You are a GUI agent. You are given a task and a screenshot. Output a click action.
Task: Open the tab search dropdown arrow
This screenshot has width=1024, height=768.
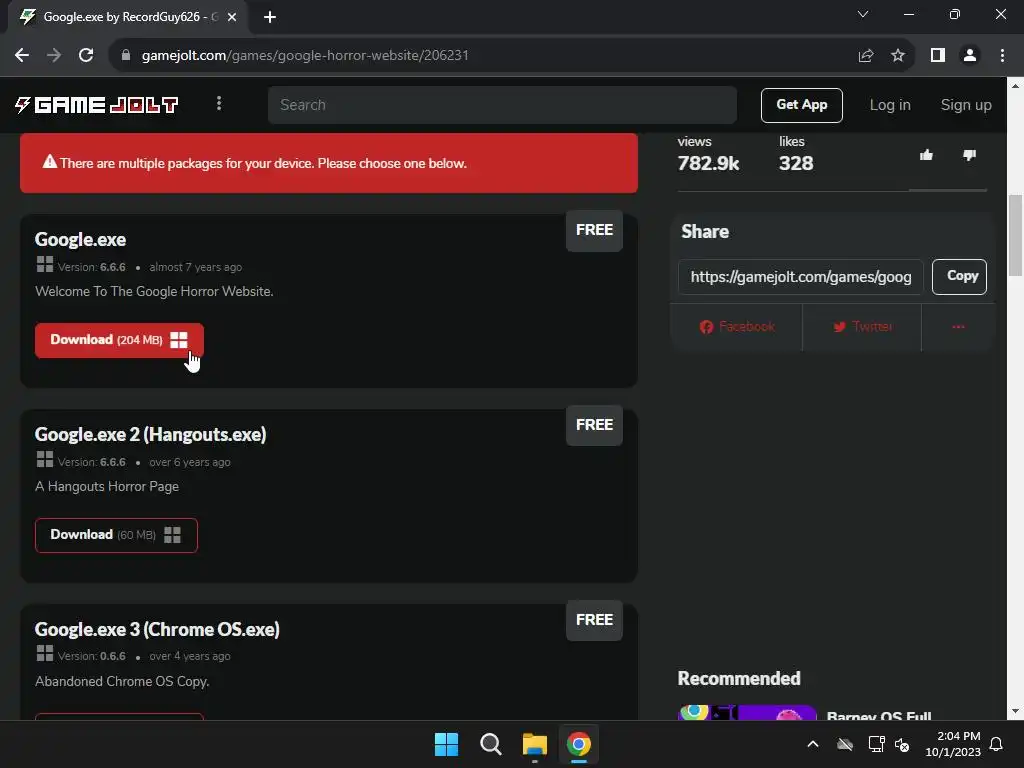(x=863, y=14)
